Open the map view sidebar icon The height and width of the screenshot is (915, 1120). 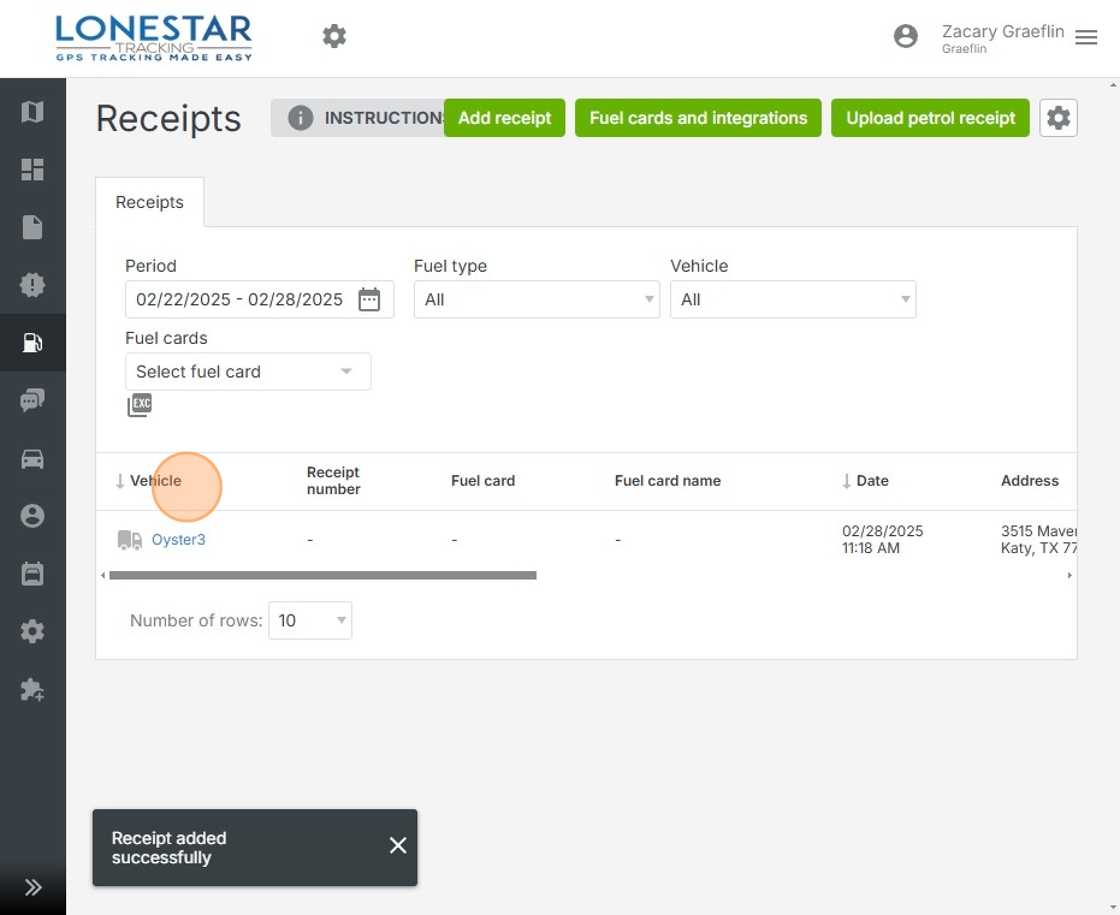(x=32, y=112)
